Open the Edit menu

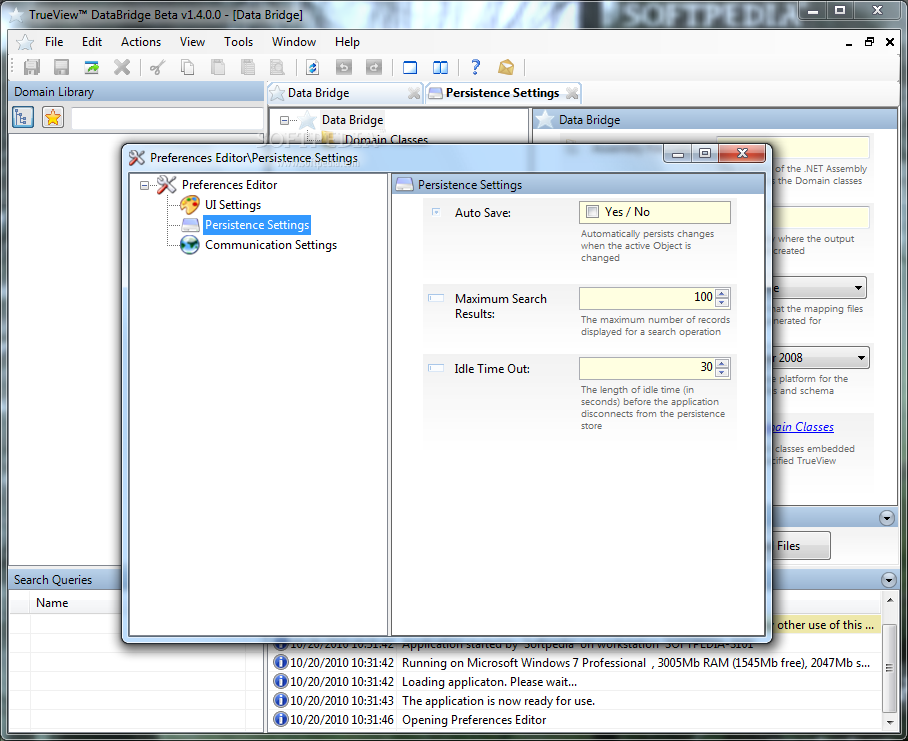coord(91,42)
